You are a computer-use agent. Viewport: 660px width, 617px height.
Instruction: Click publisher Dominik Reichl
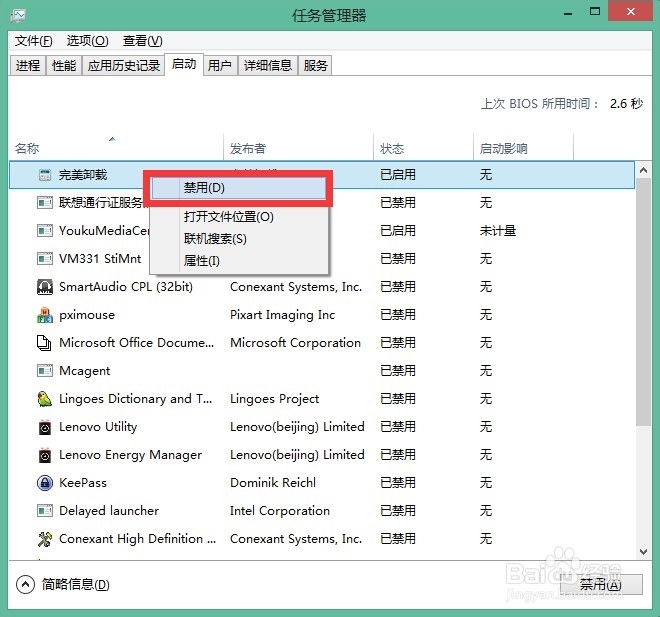tap(273, 483)
